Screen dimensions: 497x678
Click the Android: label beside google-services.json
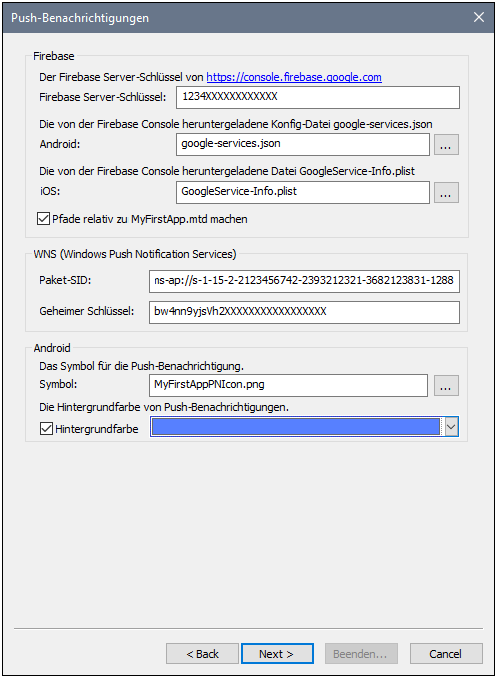[60, 144]
